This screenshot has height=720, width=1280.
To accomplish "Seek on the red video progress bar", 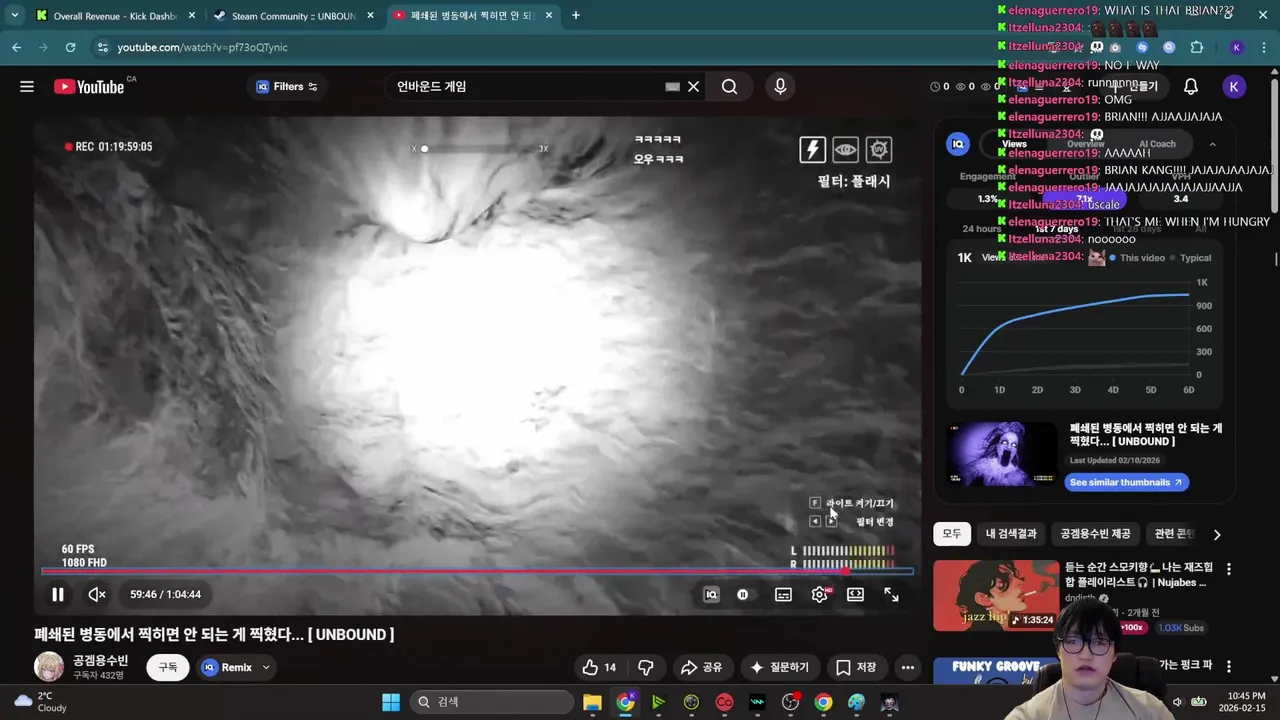I will 477,571.
